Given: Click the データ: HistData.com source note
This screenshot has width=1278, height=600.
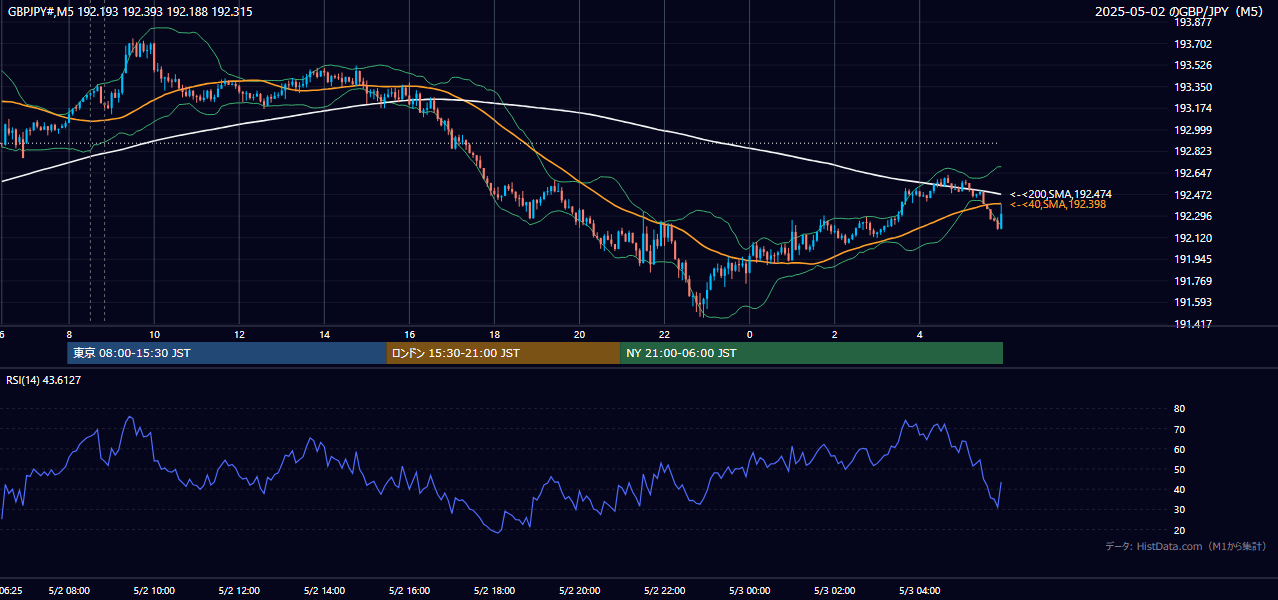Looking at the screenshot, I should pos(1186,546).
